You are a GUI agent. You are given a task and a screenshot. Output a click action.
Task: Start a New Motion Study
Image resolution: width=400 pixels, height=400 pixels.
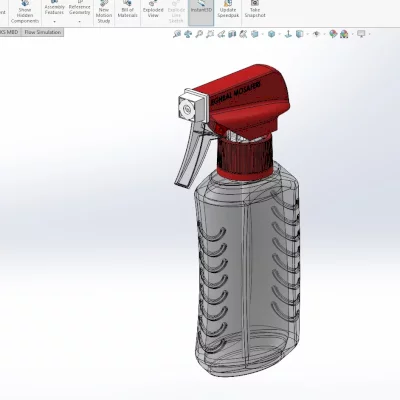click(104, 13)
